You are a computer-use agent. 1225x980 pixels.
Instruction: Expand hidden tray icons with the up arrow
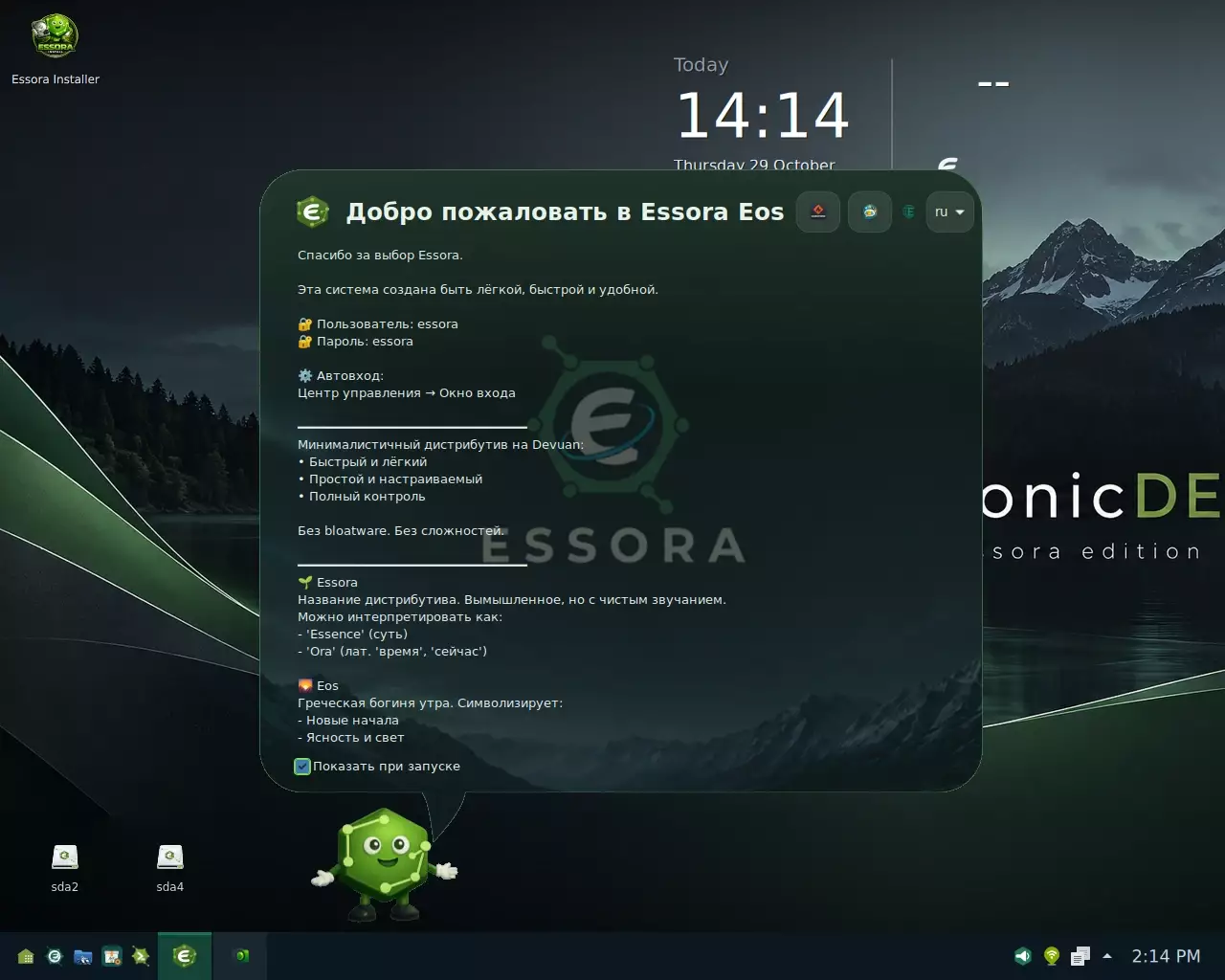(1107, 955)
